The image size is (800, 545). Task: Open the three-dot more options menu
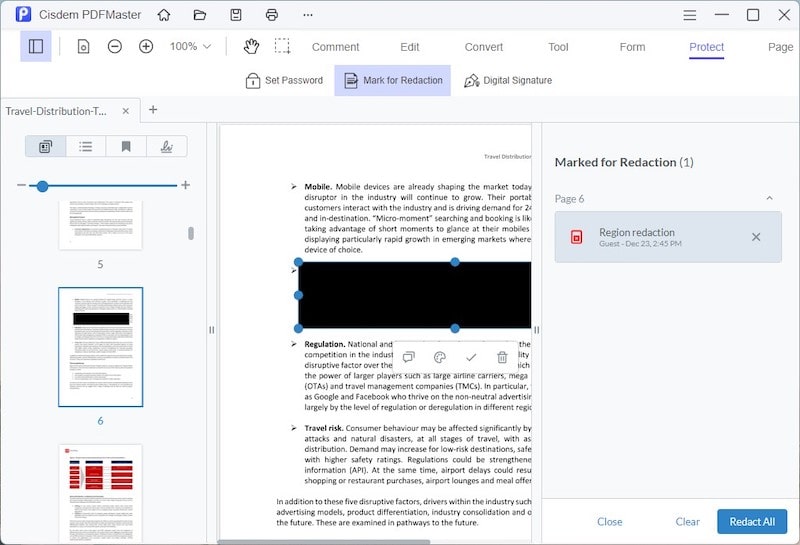click(308, 15)
